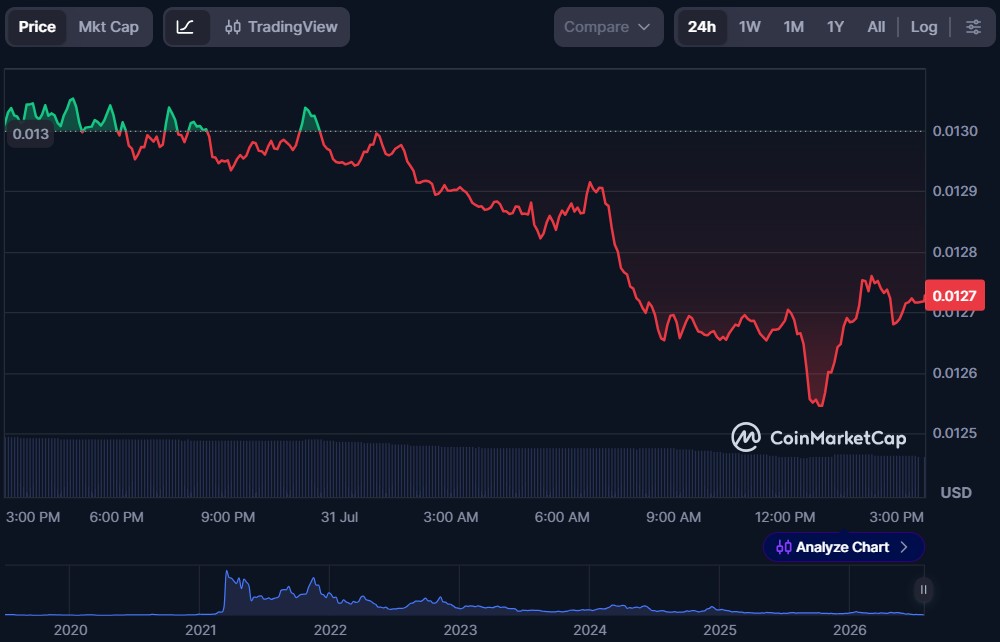The height and width of the screenshot is (642, 1000).
Task: Click 2023 on the range navigator
Action: pyautogui.click(x=460, y=630)
